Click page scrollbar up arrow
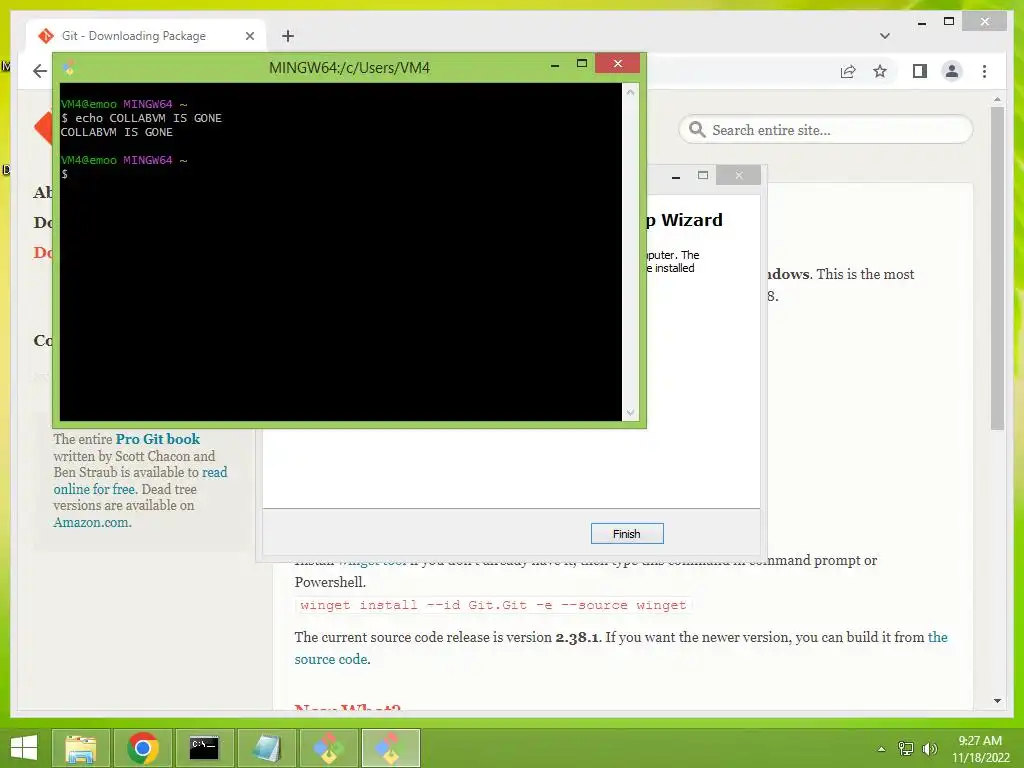This screenshot has width=1024, height=768. click(997, 100)
